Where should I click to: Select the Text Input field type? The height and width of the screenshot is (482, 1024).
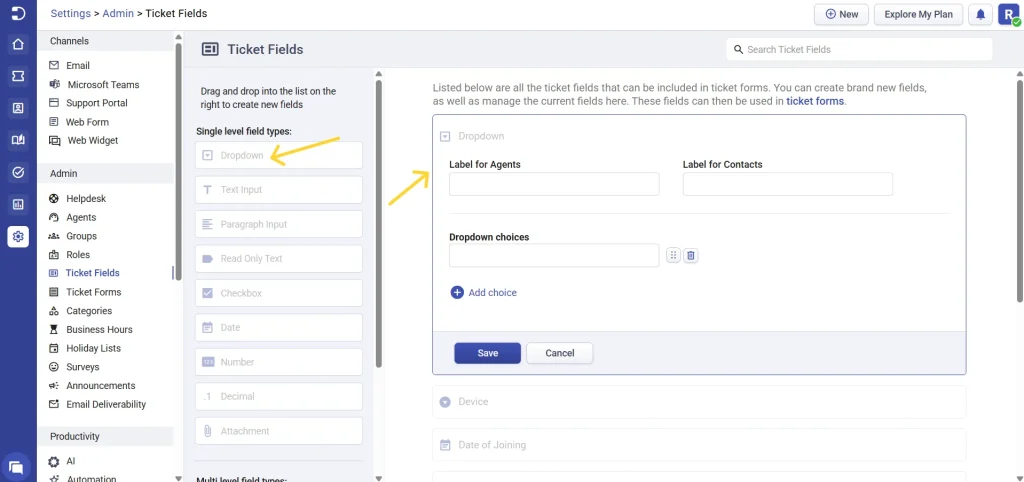pyautogui.click(x=279, y=190)
